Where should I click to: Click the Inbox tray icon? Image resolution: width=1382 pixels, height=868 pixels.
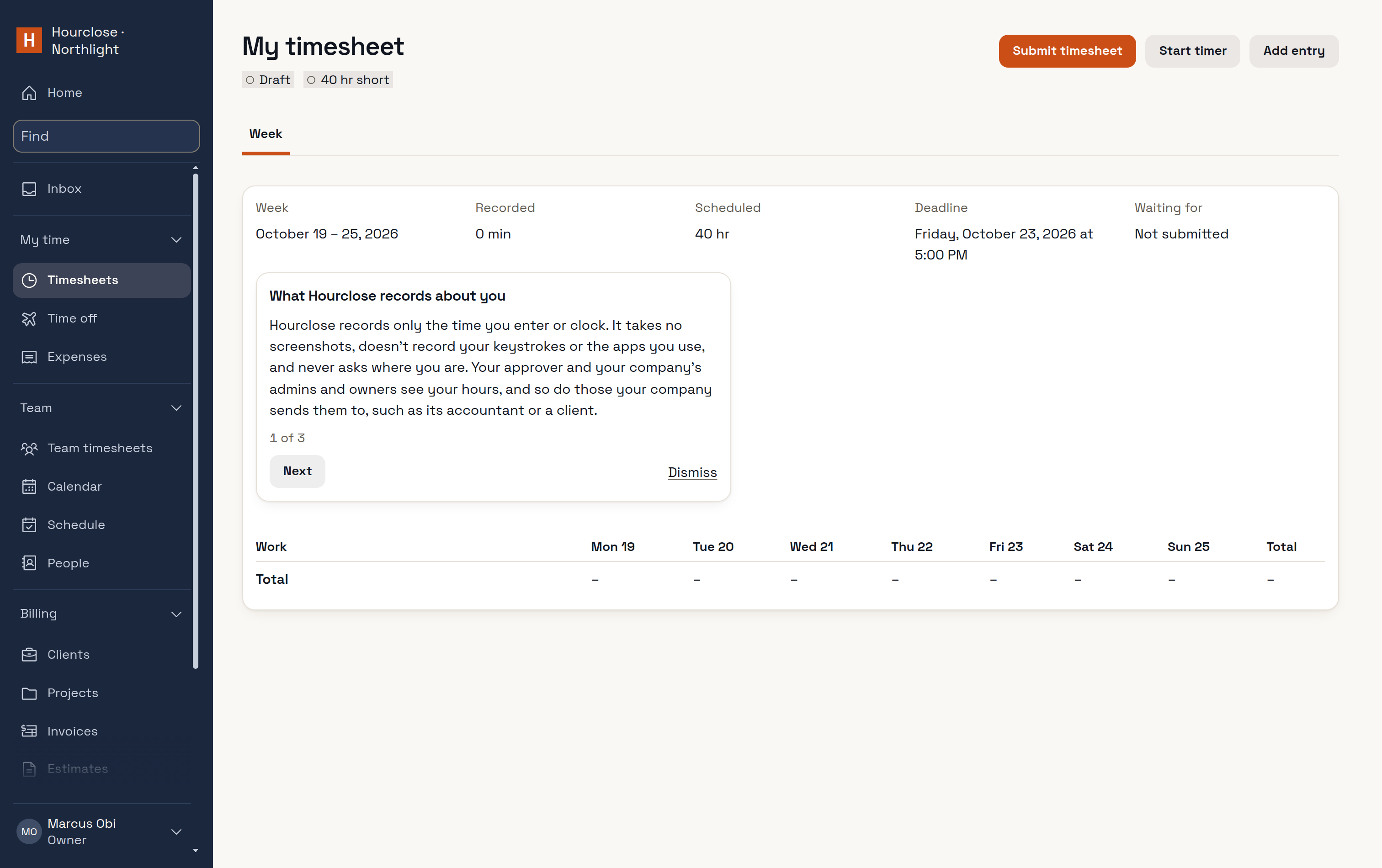tap(29, 189)
